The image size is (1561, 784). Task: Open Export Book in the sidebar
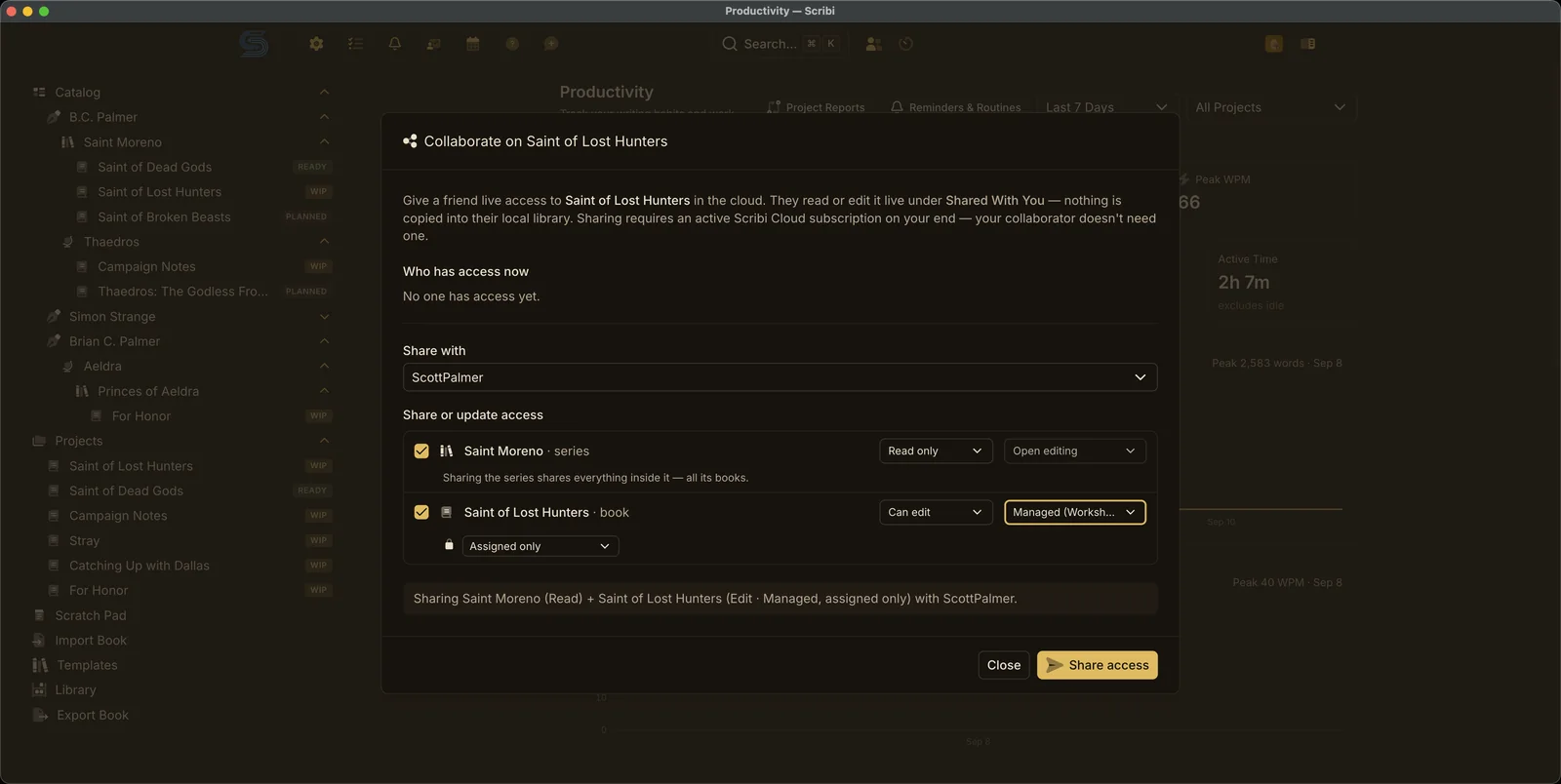pyautogui.click(x=93, y=715)
